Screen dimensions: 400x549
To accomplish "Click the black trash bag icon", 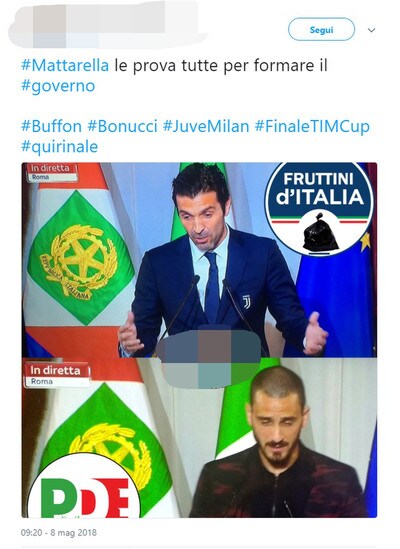I will (x=320, y=232).
